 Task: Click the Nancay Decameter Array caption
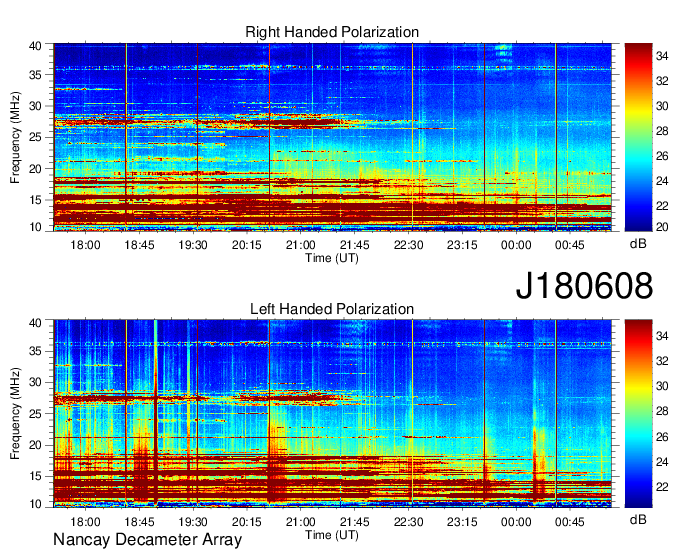147,540
